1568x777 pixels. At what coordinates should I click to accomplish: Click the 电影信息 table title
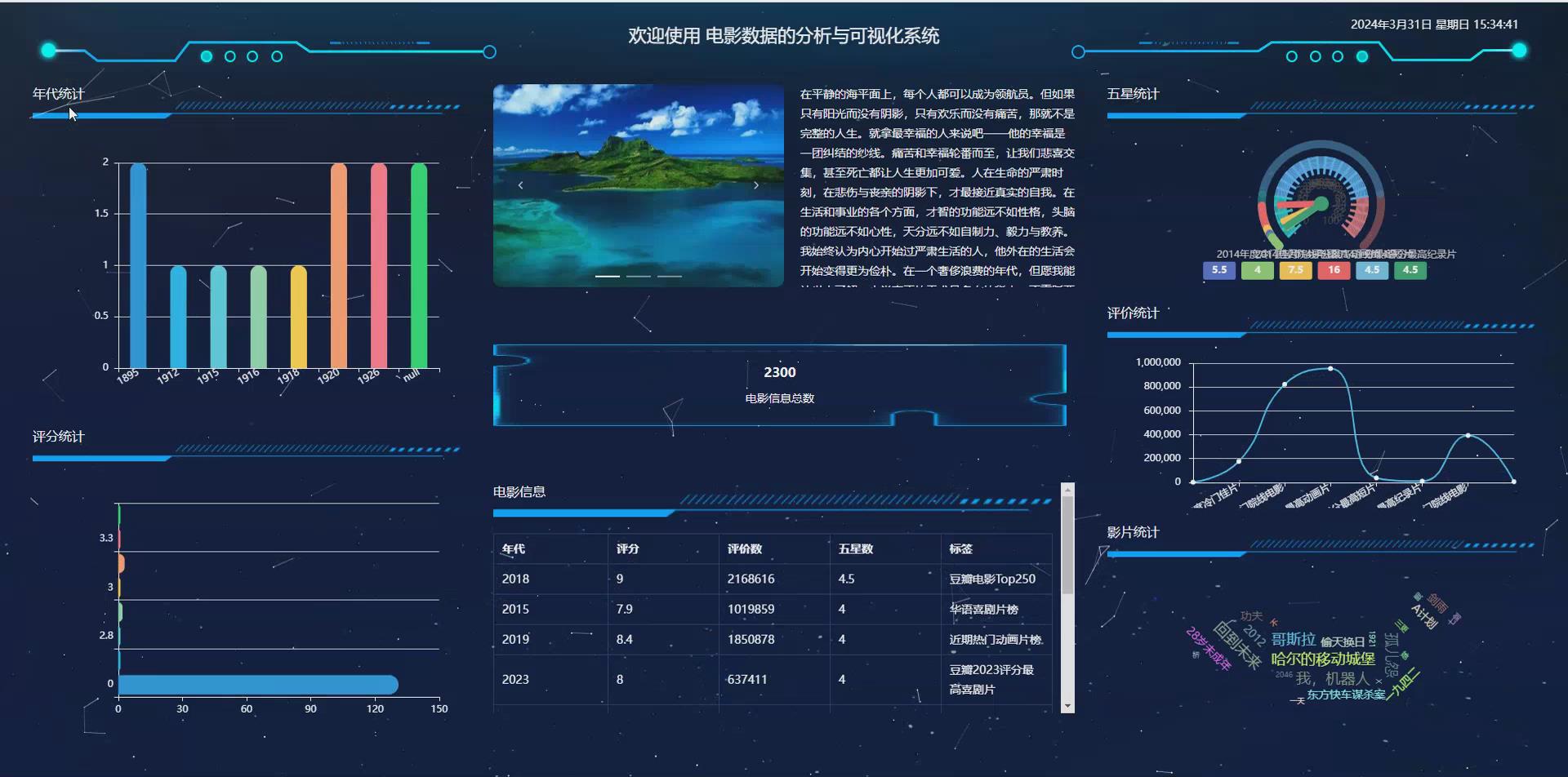click(x=519, y=492)
